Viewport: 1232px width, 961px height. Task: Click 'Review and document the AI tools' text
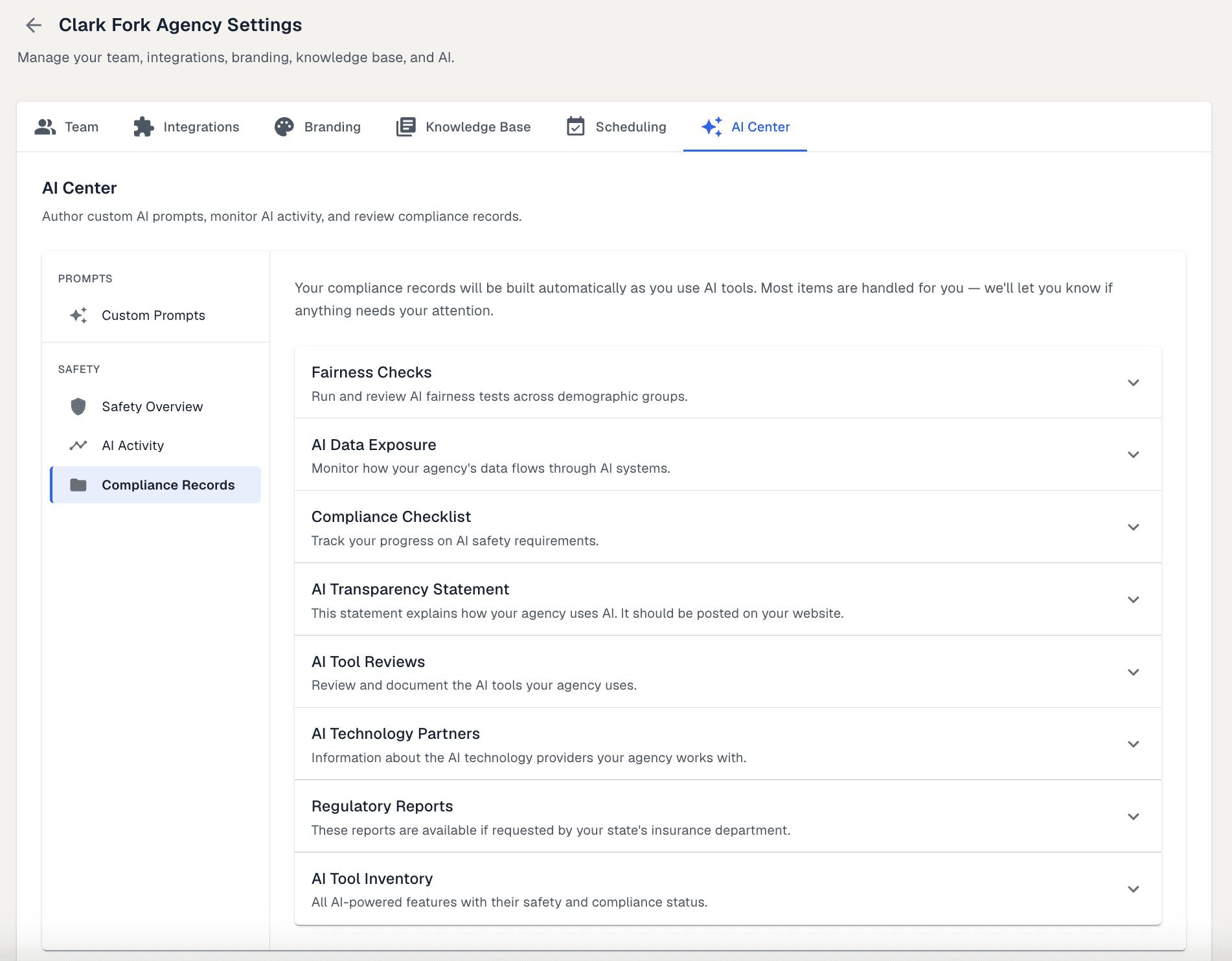tap(474, 685)
